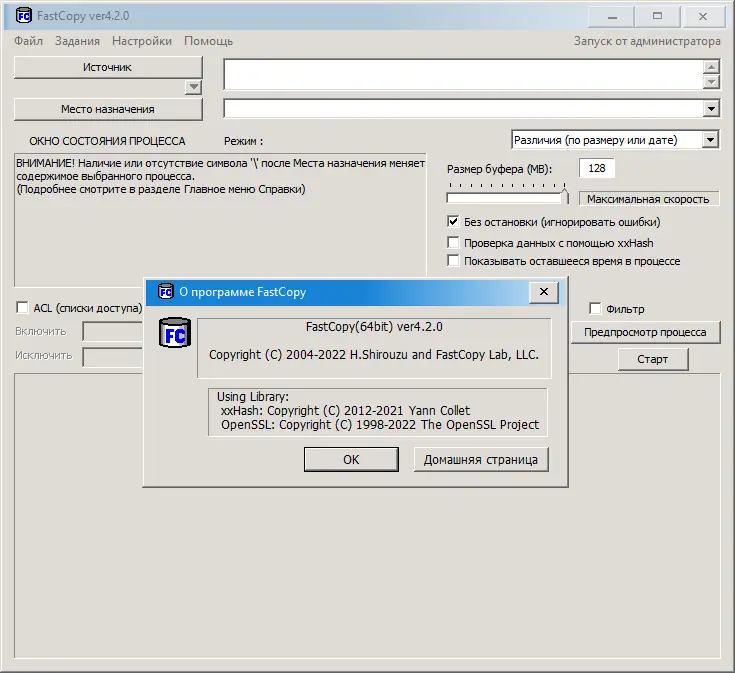Screen dimensions: 735x673
Task: Click the ОКНО СОСТОЯНИЯ ПРОЦЕССА label
Action: (x=107, y=141)
